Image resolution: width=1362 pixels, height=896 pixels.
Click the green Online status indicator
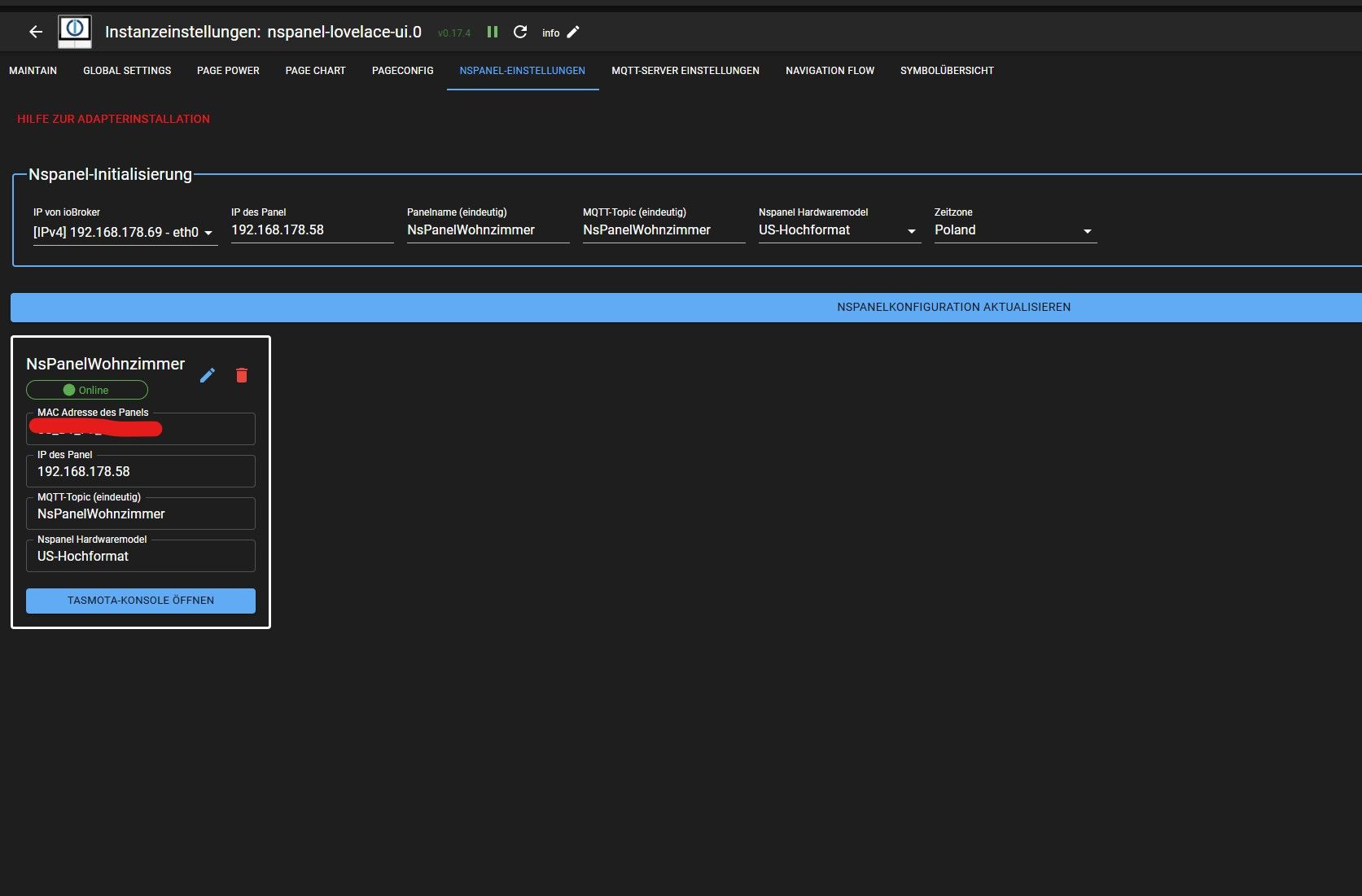pyautogui.click(x=87, y=390)
